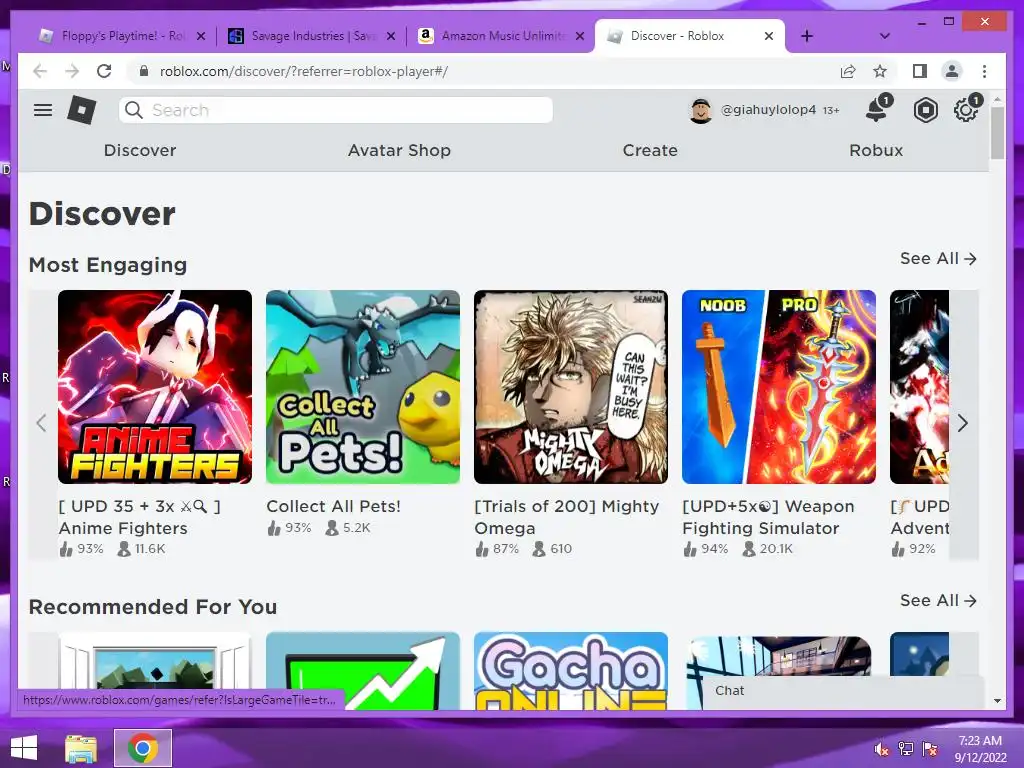Screen dimensions: 1024x768
Task: Open the Action Center flag icon
Action: coord(930,749)
